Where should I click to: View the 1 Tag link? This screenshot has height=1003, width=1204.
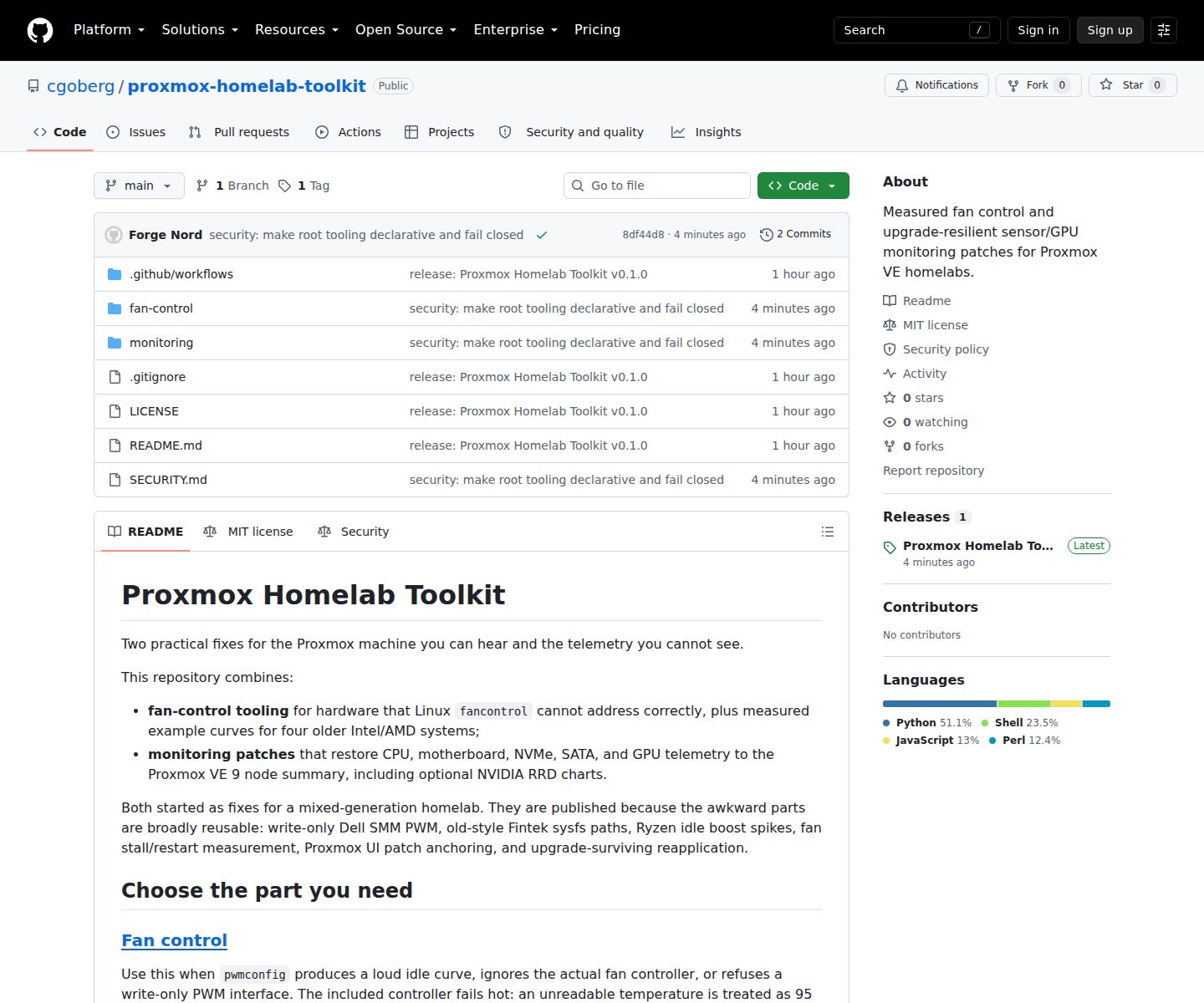coord(304,186)
